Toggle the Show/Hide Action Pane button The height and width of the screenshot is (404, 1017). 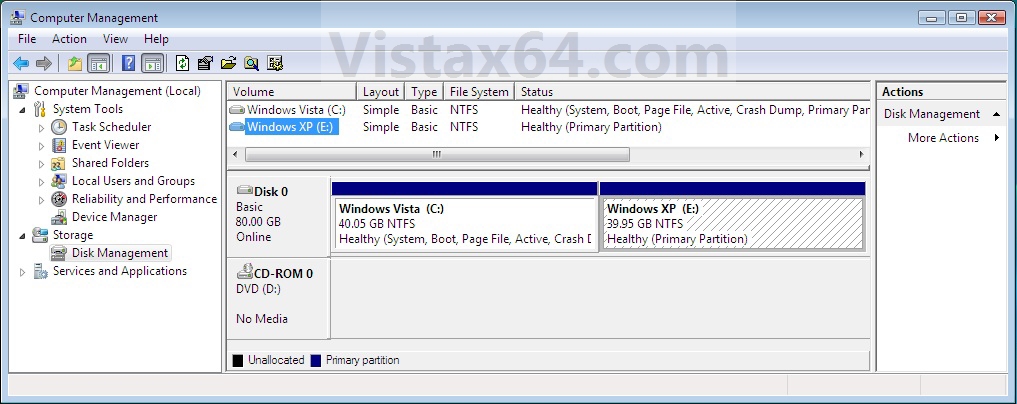pos(152,64)
